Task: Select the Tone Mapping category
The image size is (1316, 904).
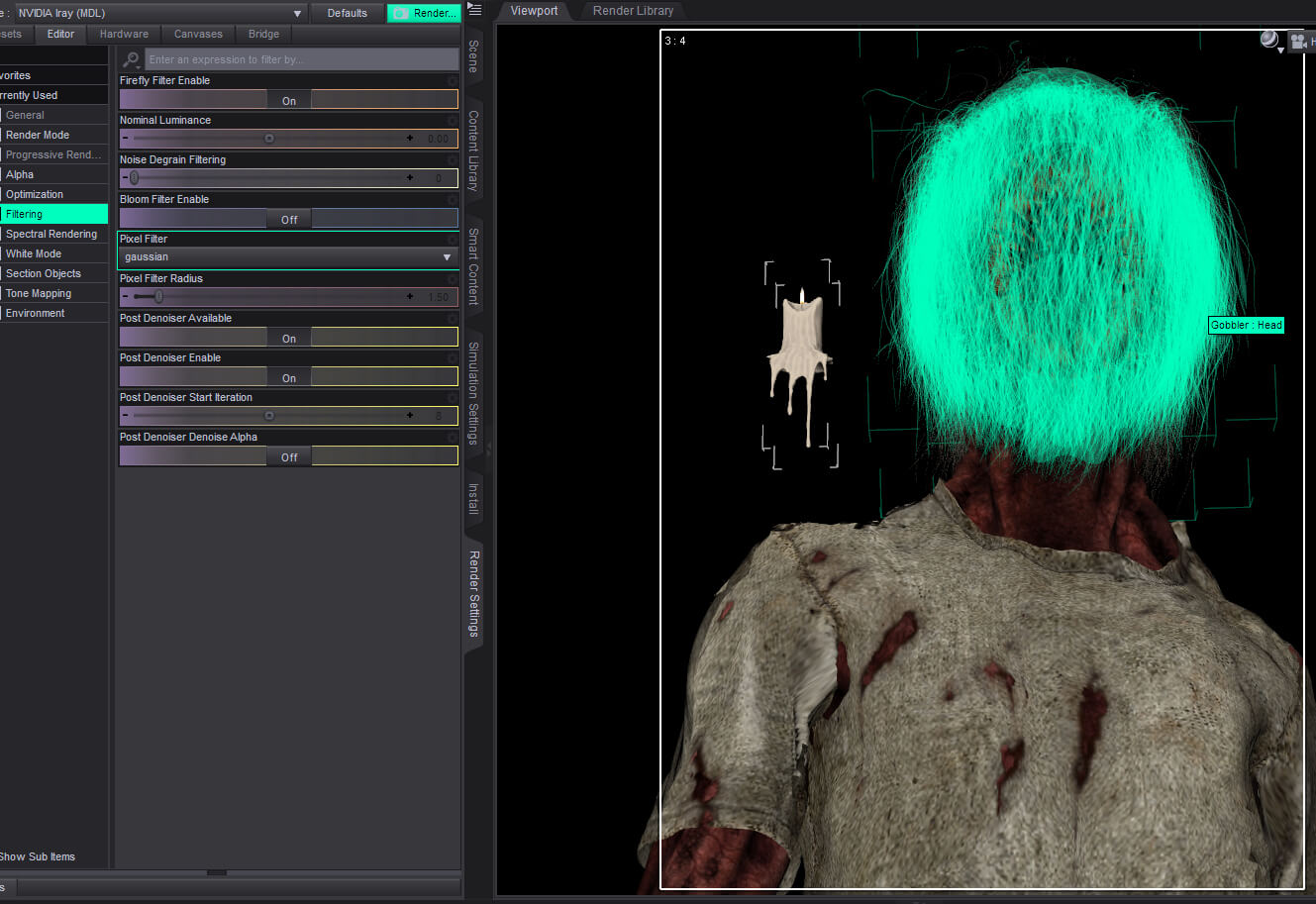Action: click(x=53, y=293)
